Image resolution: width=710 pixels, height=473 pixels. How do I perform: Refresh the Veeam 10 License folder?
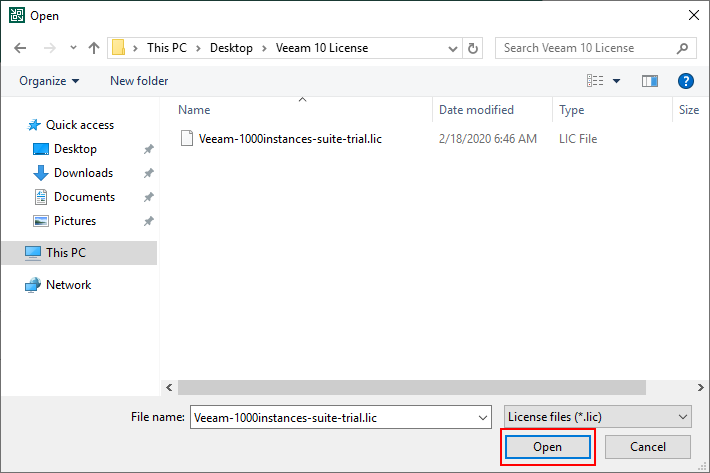tap(472, 48)
